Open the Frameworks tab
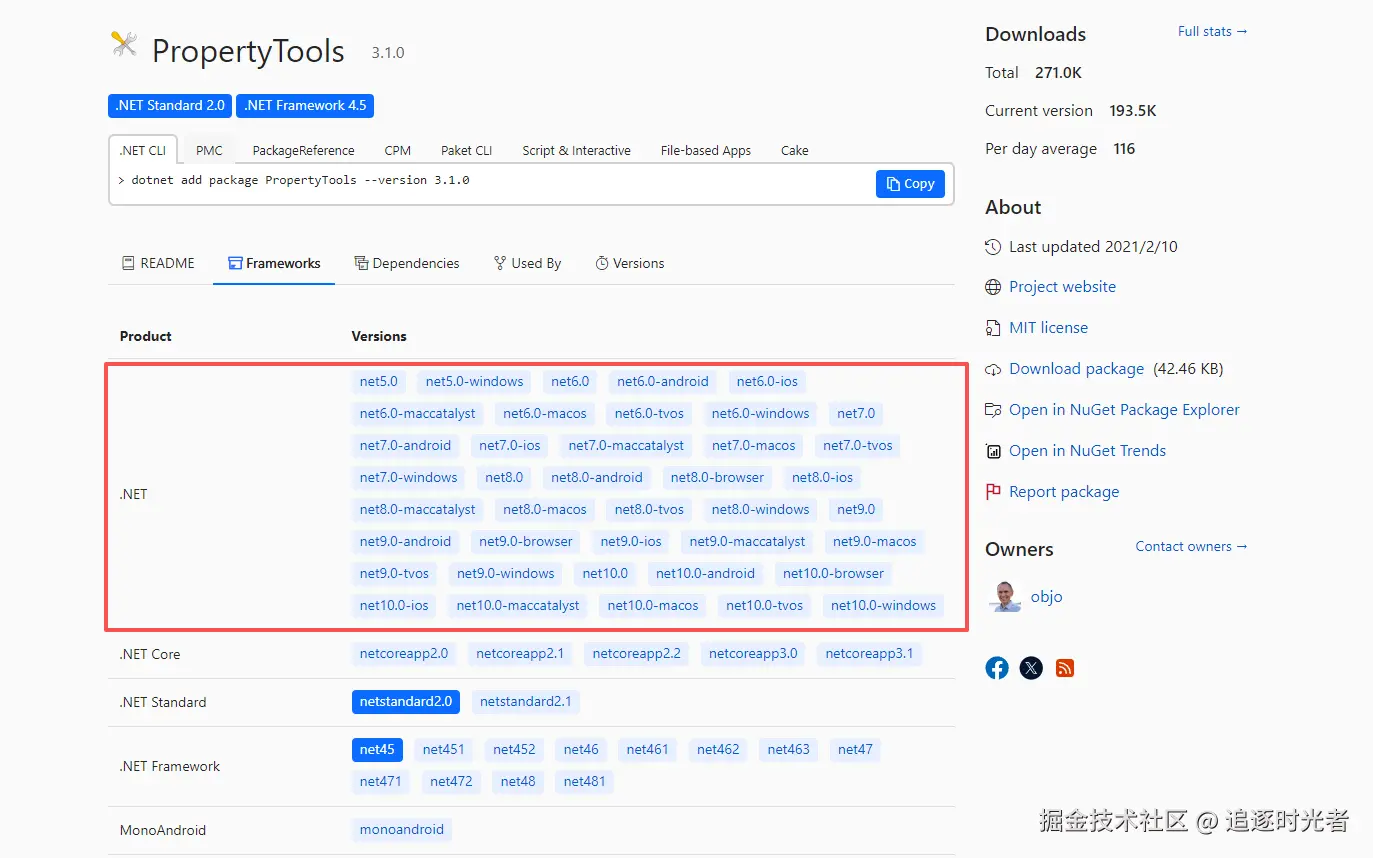Viewport: 1373px width, 858px height. coord(274,263)
